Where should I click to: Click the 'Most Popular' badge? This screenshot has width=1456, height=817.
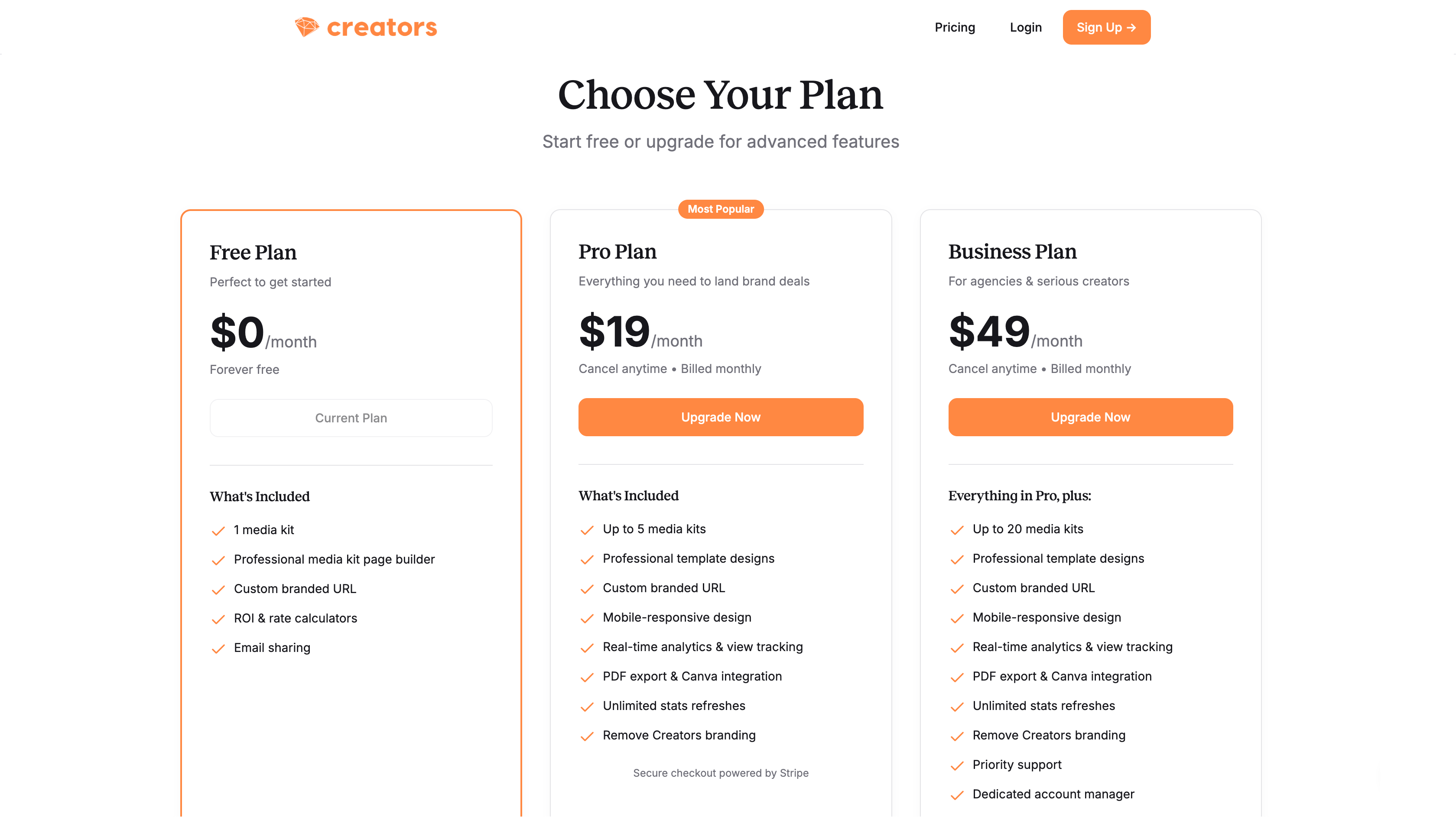[720, 209]
